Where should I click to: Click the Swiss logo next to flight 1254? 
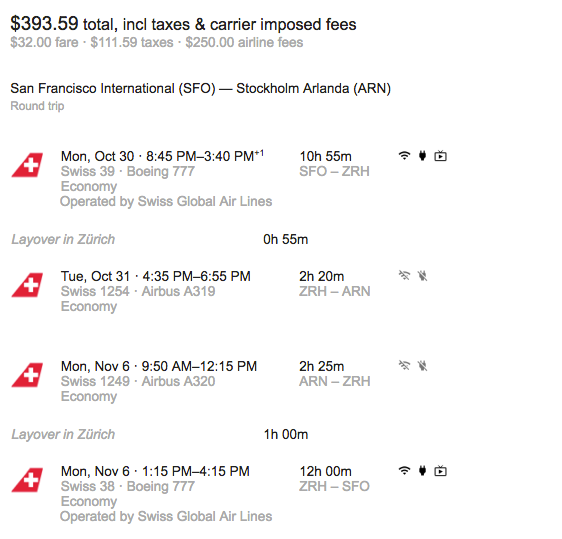[27, 285]
